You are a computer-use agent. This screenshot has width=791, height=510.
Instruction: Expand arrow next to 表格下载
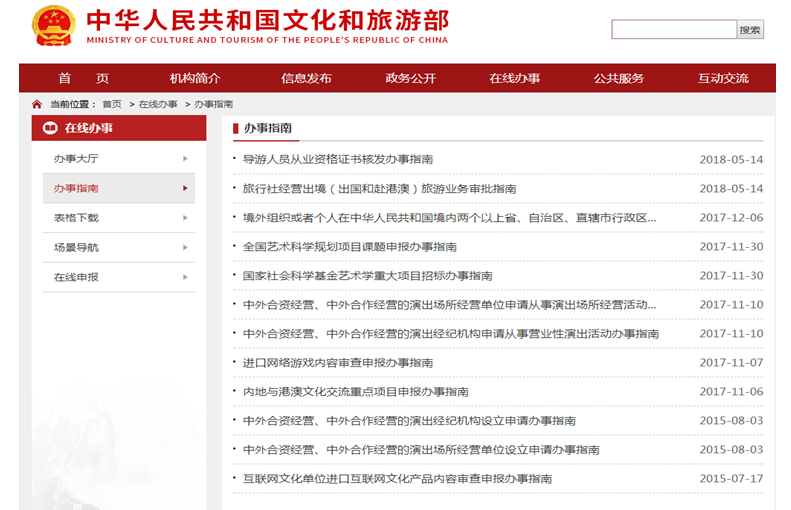pyautogui.click(x=185, y=218)
